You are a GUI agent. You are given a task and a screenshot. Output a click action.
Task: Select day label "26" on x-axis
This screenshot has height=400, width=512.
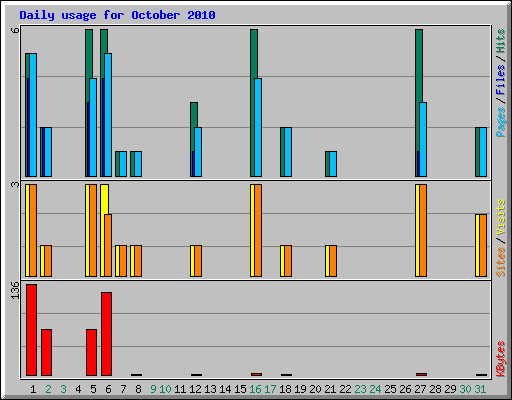(405, 389)
